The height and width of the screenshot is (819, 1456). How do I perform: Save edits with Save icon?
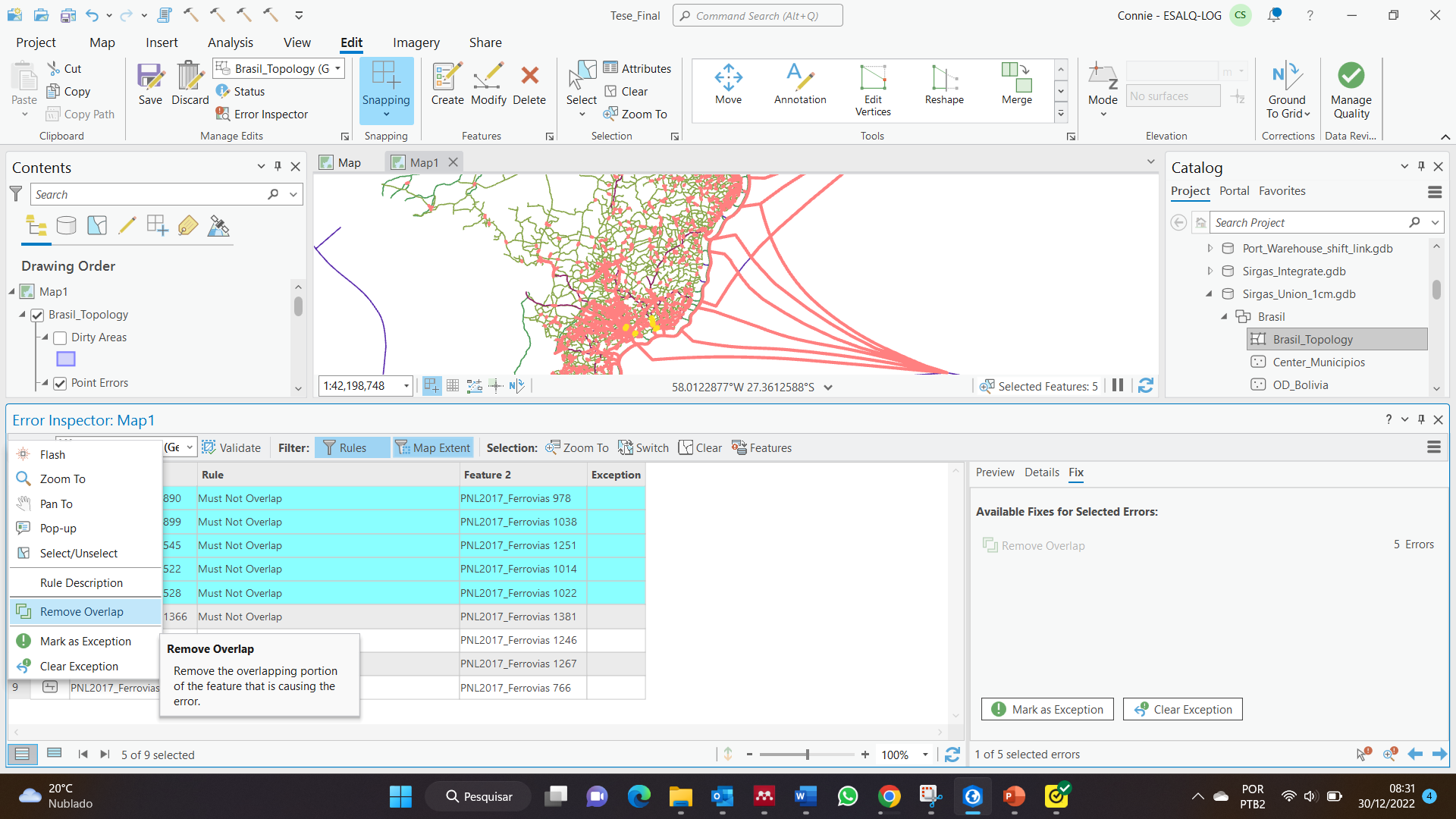[x=150, y=76]
